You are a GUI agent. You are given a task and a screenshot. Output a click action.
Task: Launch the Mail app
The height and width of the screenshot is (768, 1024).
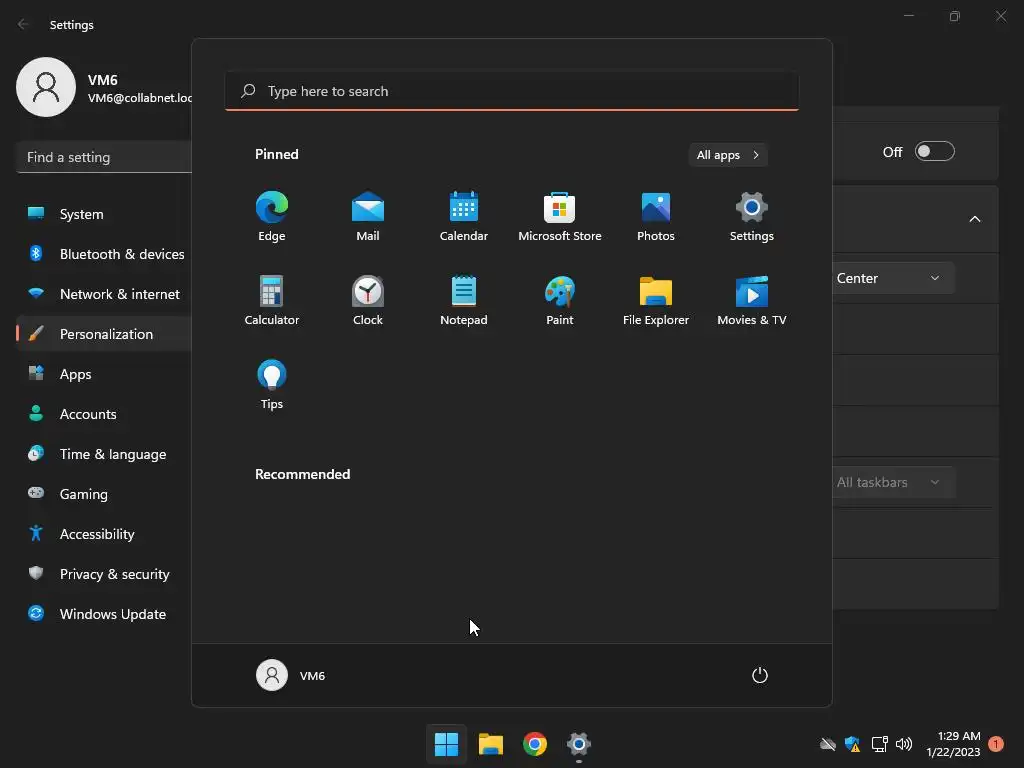[368, 217]
